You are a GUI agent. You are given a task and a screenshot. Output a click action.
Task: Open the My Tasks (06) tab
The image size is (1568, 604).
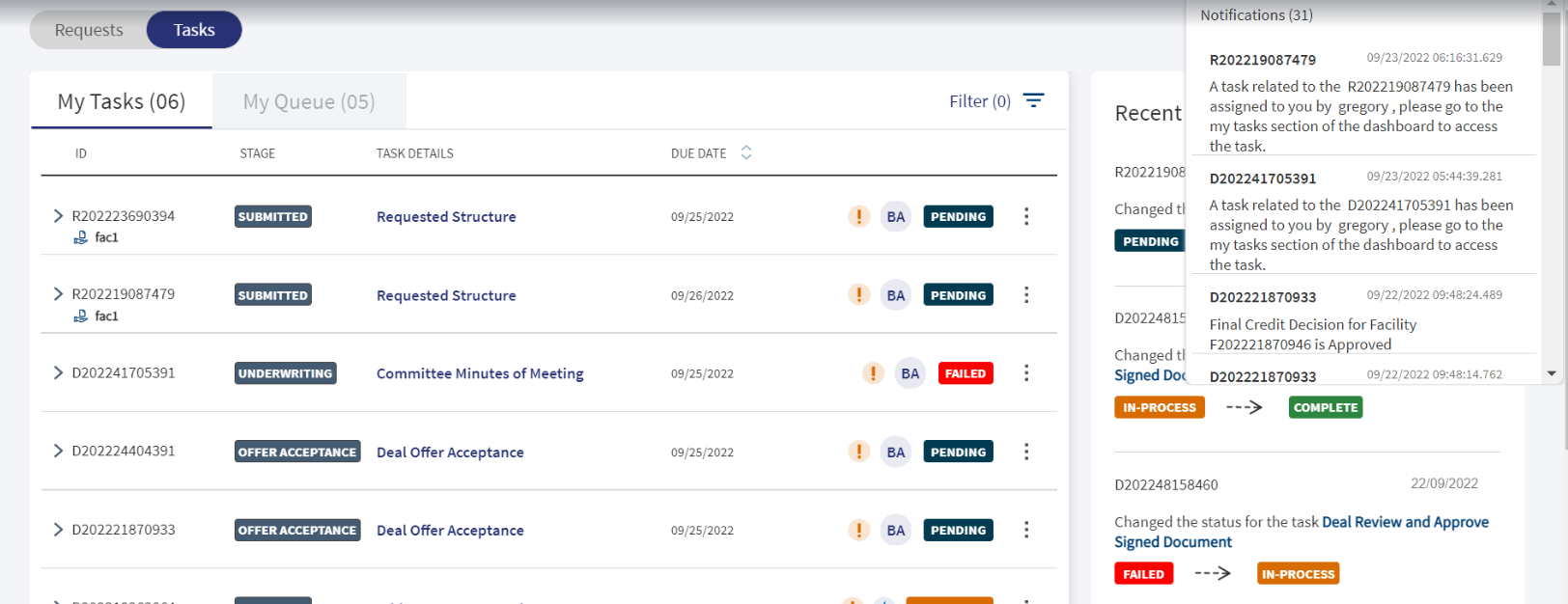pos(122,101)
